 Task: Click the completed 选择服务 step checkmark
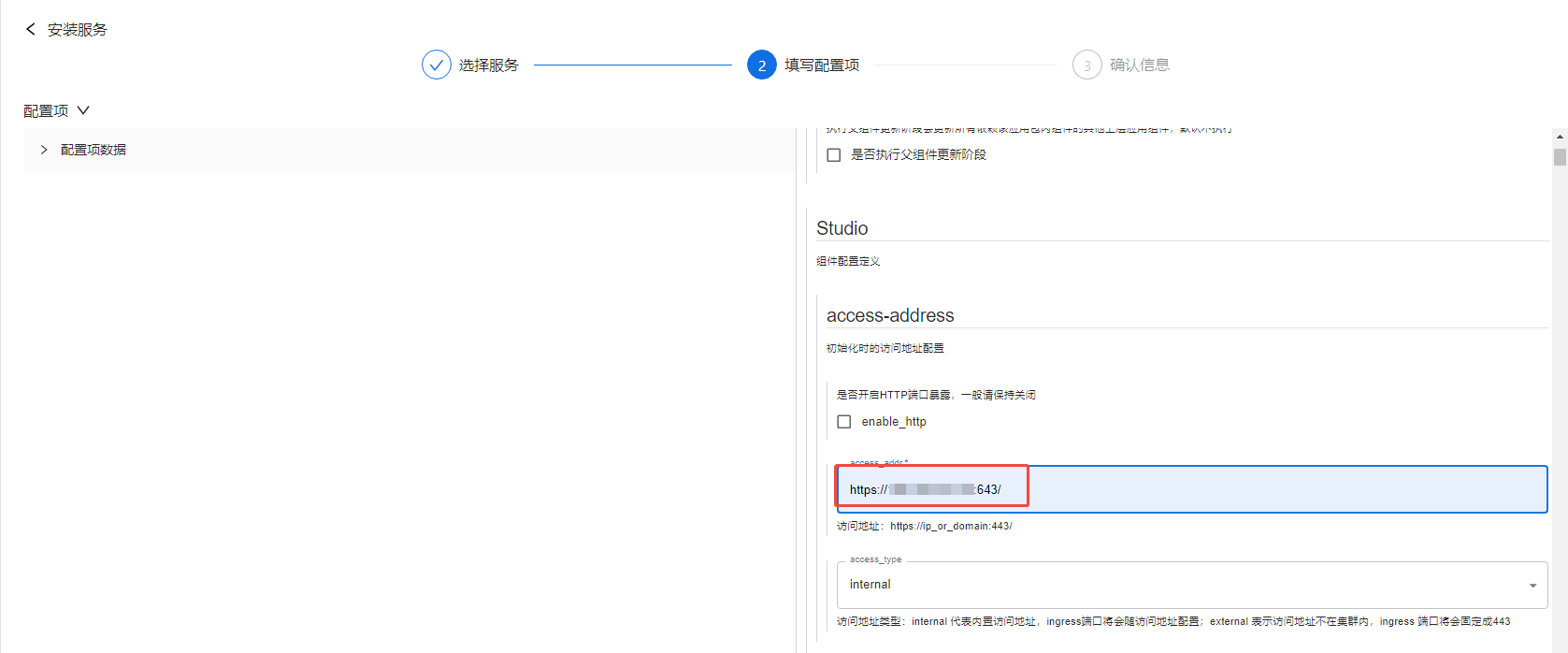coord(436,65)
